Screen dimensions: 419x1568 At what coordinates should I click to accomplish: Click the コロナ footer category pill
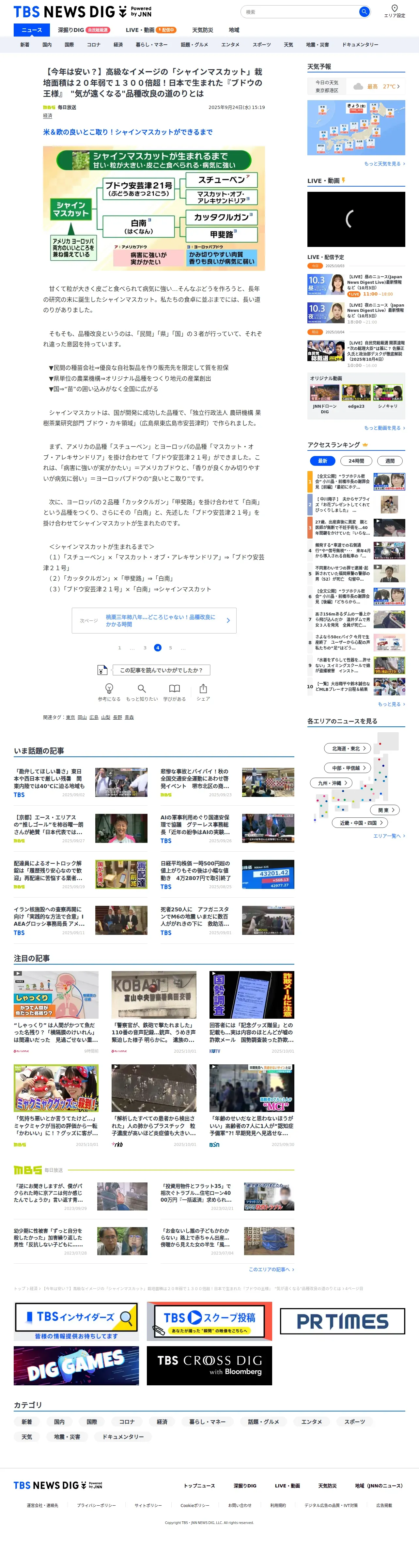click(x=127, y=1422)
